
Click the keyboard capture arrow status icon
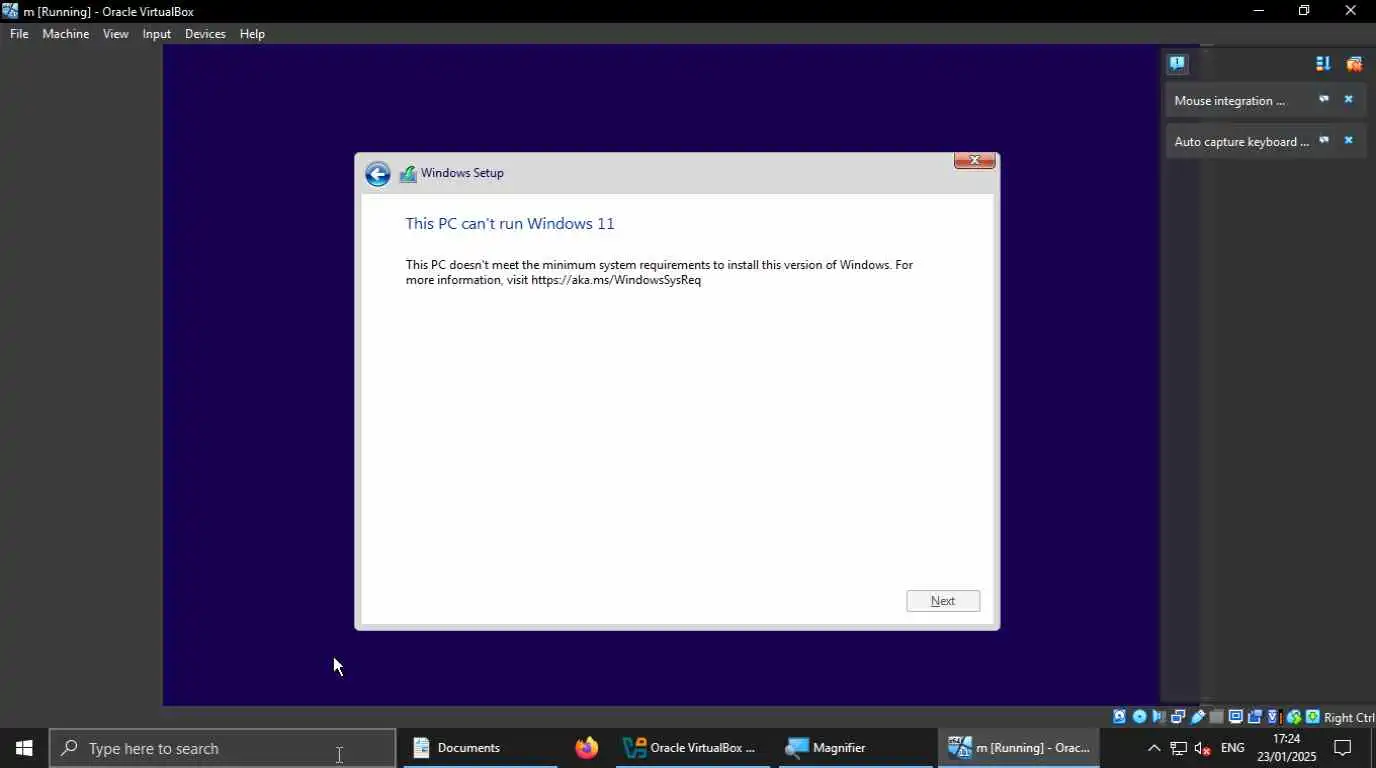tap(1312, 717)
